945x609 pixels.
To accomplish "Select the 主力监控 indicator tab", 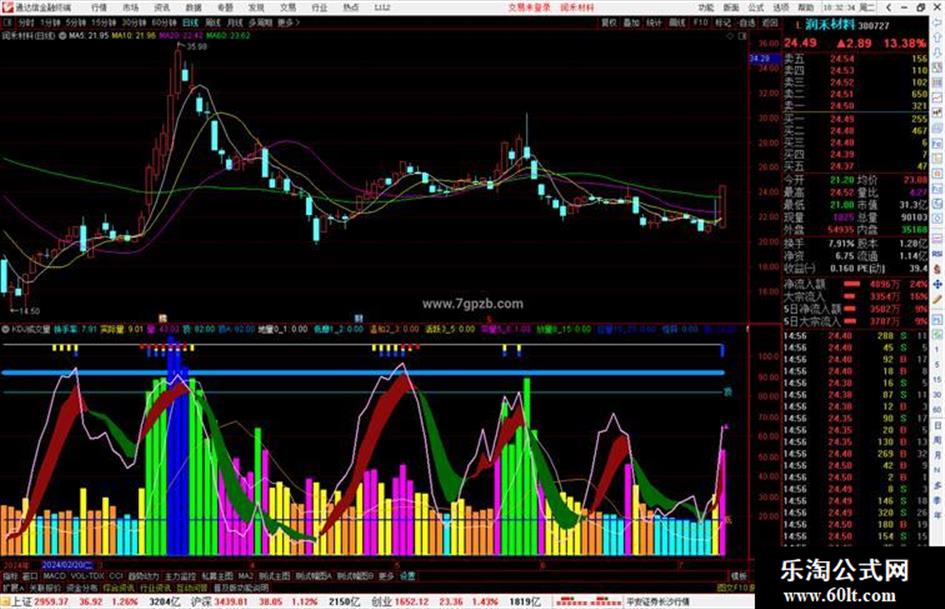I will 180,576.
